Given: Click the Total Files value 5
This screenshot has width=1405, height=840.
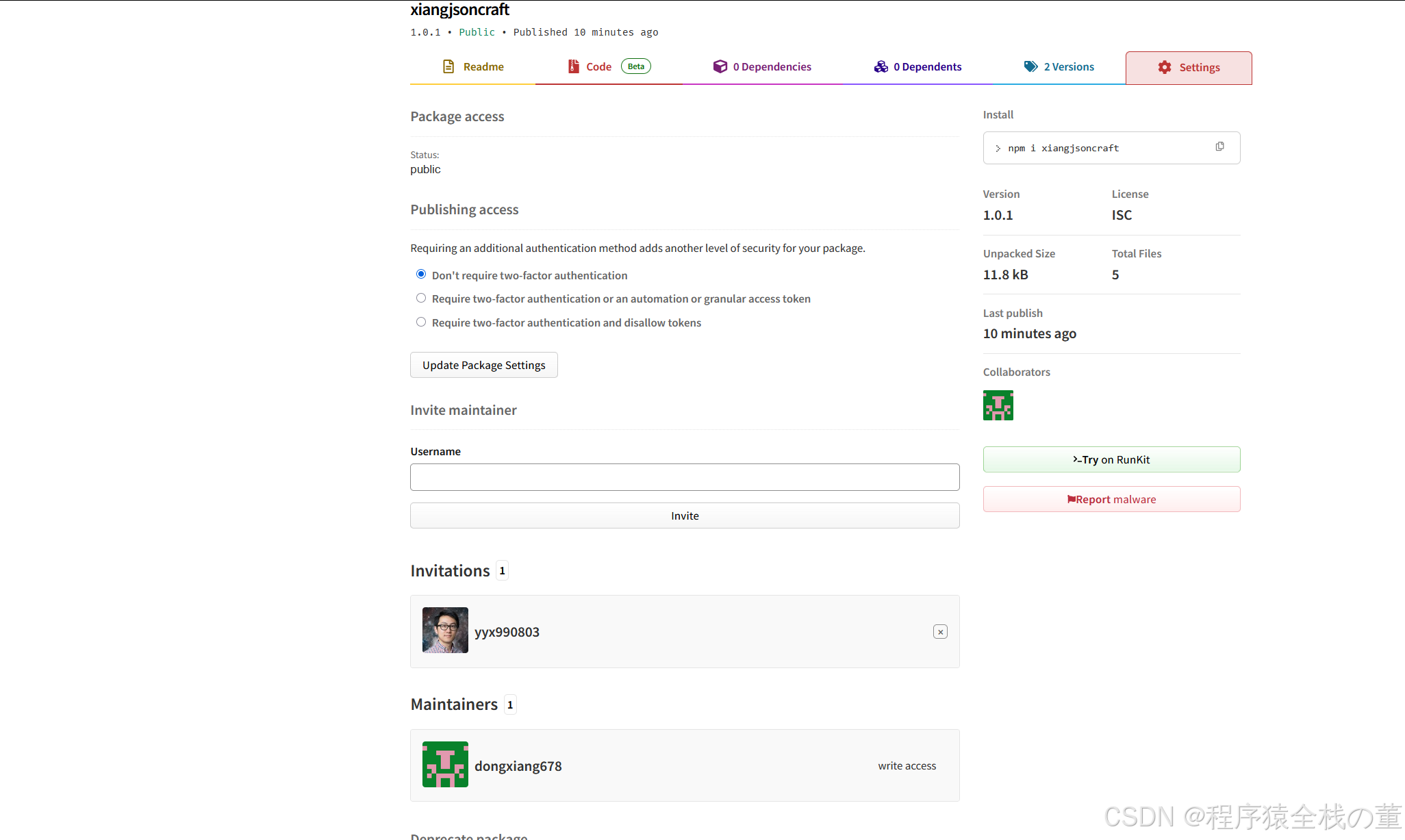Looking at the screenshot, I should click(1115, 275).
